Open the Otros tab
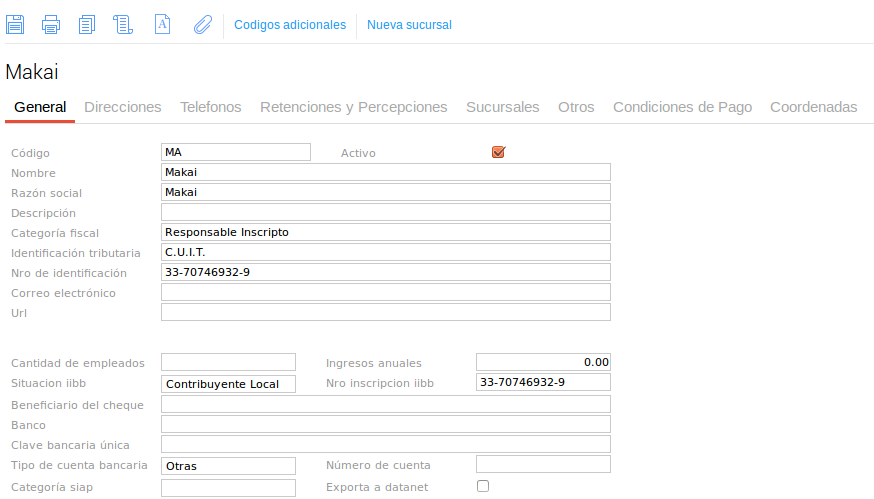Viewport: 874px width, 499px height. pyautogui.click(x=576, y=107)
